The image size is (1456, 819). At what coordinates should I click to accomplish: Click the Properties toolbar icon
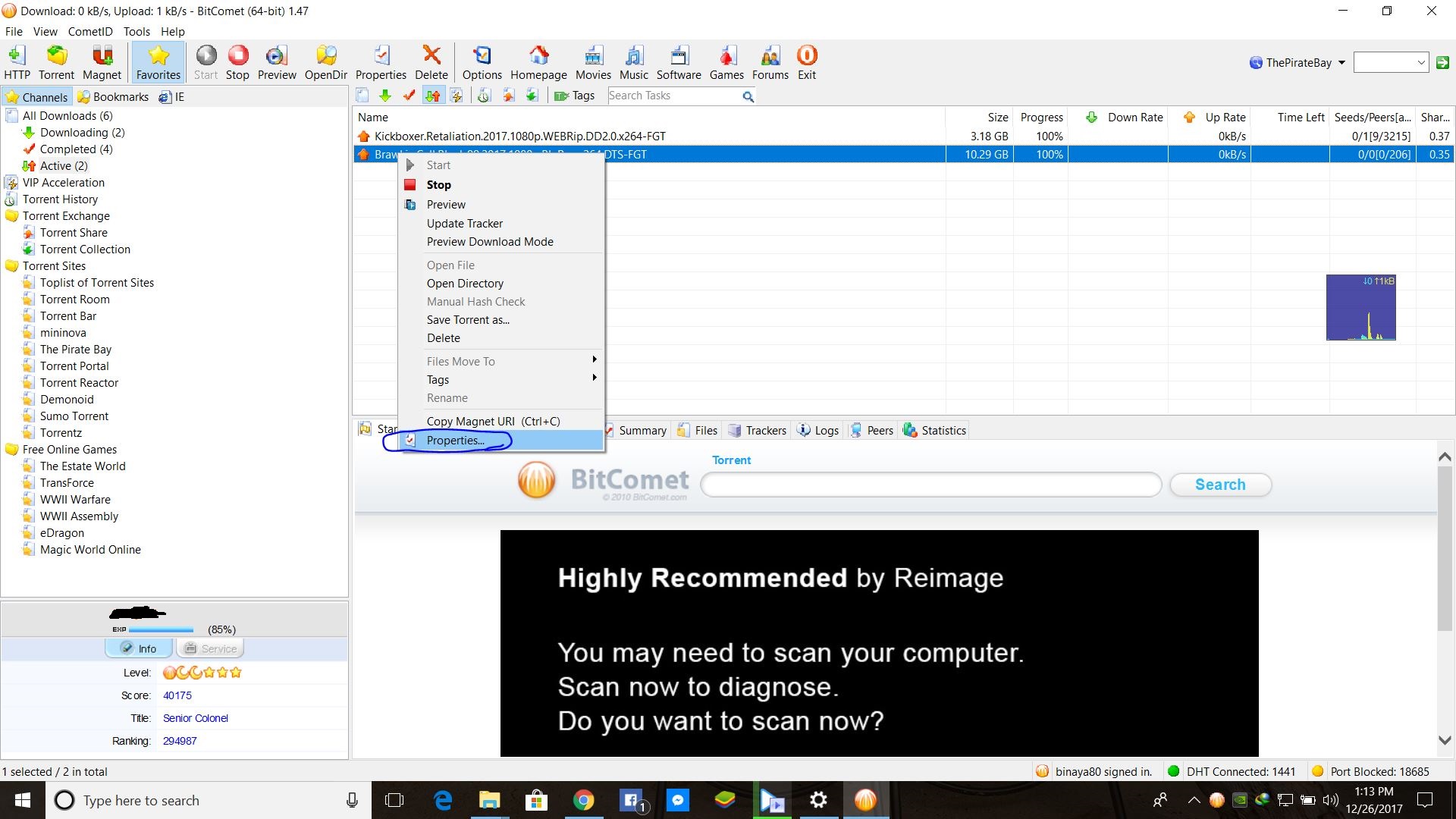[x=381, y=62]
